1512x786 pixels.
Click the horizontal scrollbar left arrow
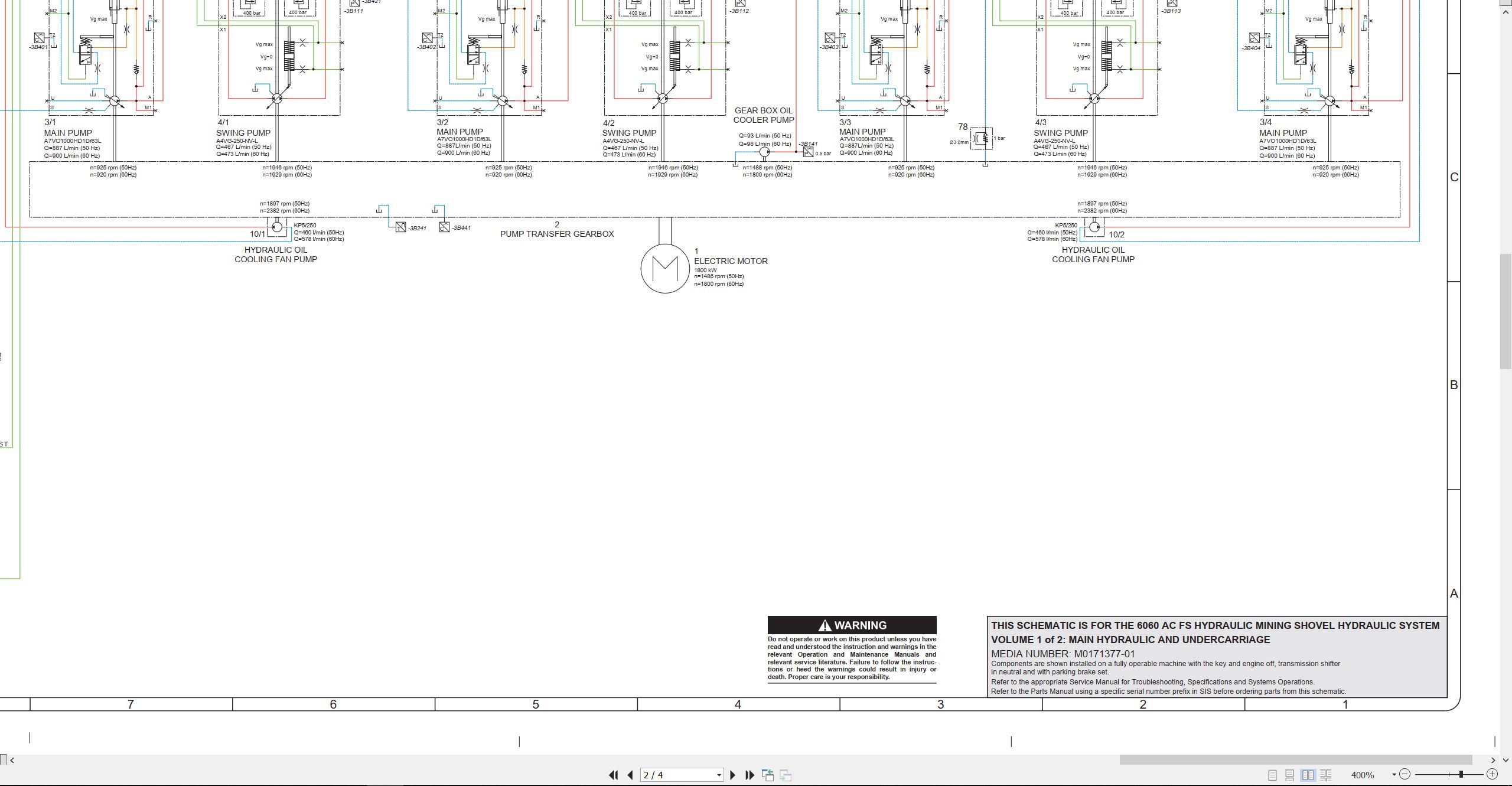click(x=12, y=760)
